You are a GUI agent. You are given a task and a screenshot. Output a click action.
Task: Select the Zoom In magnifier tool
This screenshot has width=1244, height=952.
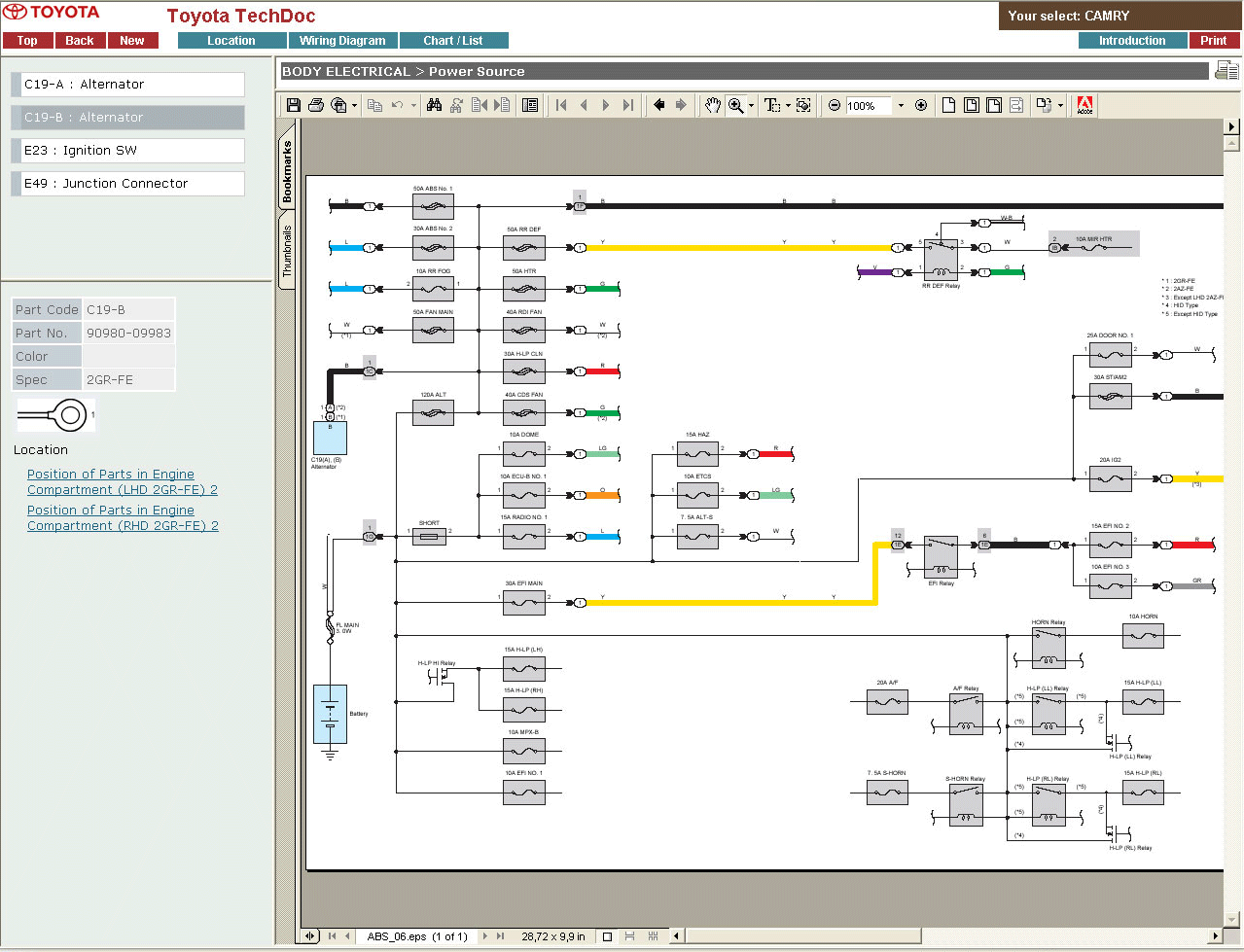coord(736,105)
